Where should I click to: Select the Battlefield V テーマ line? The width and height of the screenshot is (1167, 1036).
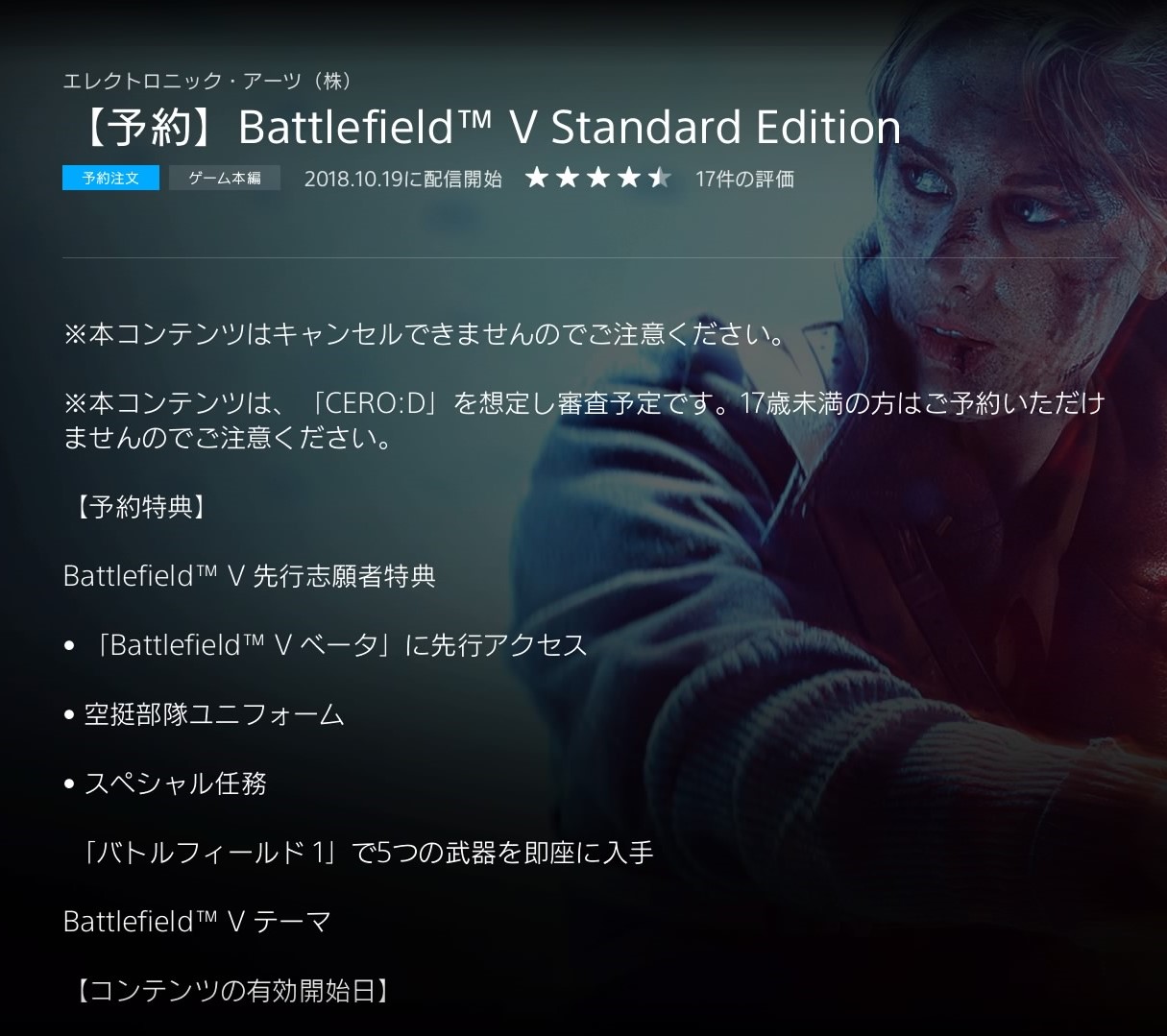[197, 922]
